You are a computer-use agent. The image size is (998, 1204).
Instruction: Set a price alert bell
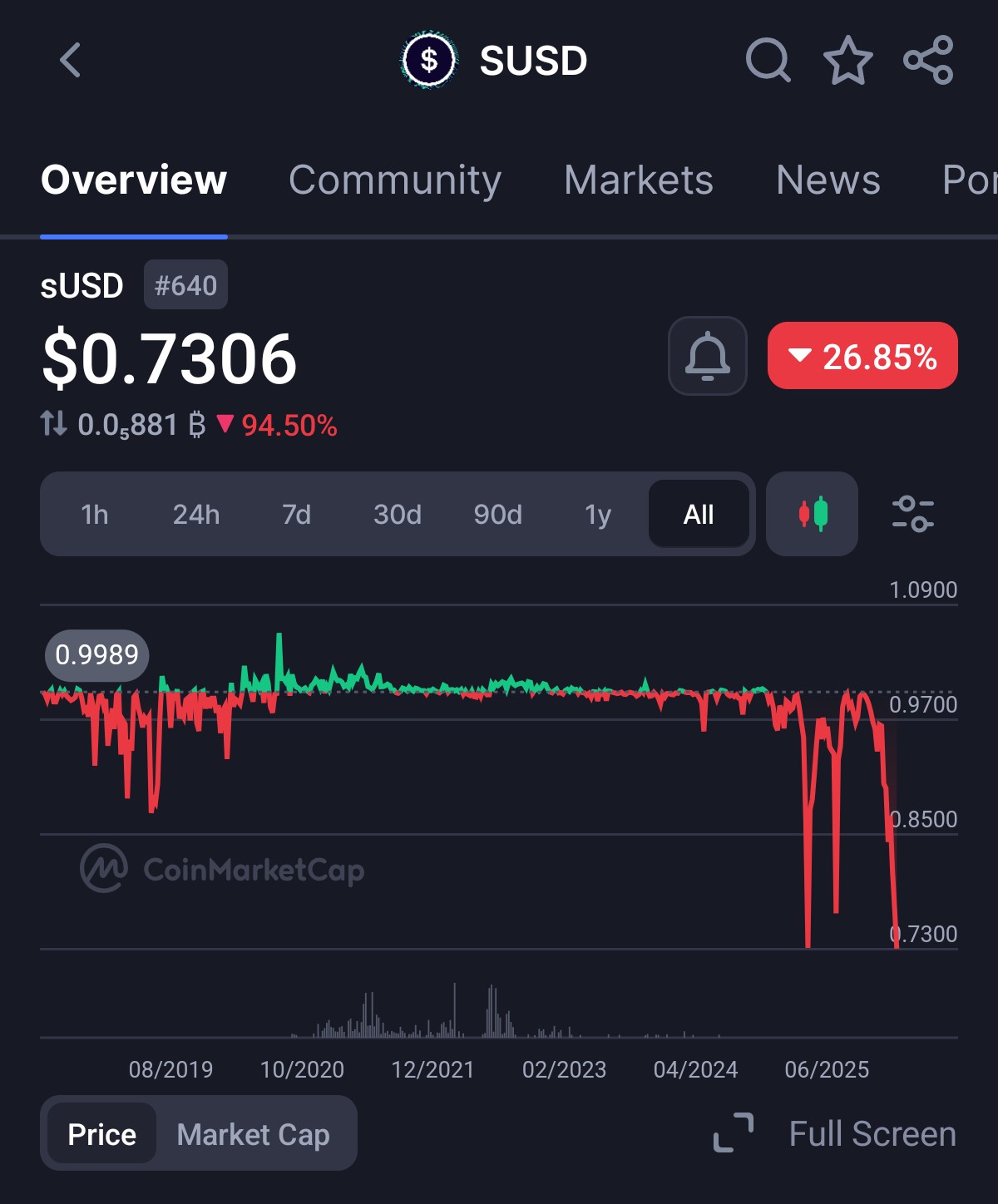[707, 356]
